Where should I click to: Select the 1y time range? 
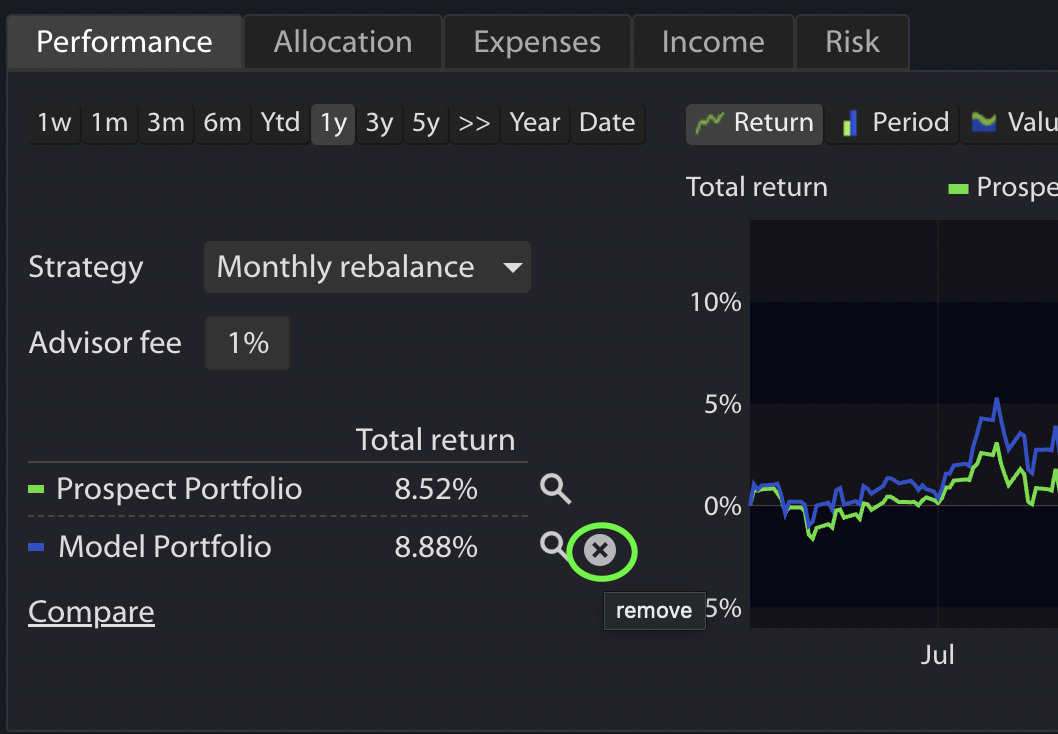pos(333,123)
